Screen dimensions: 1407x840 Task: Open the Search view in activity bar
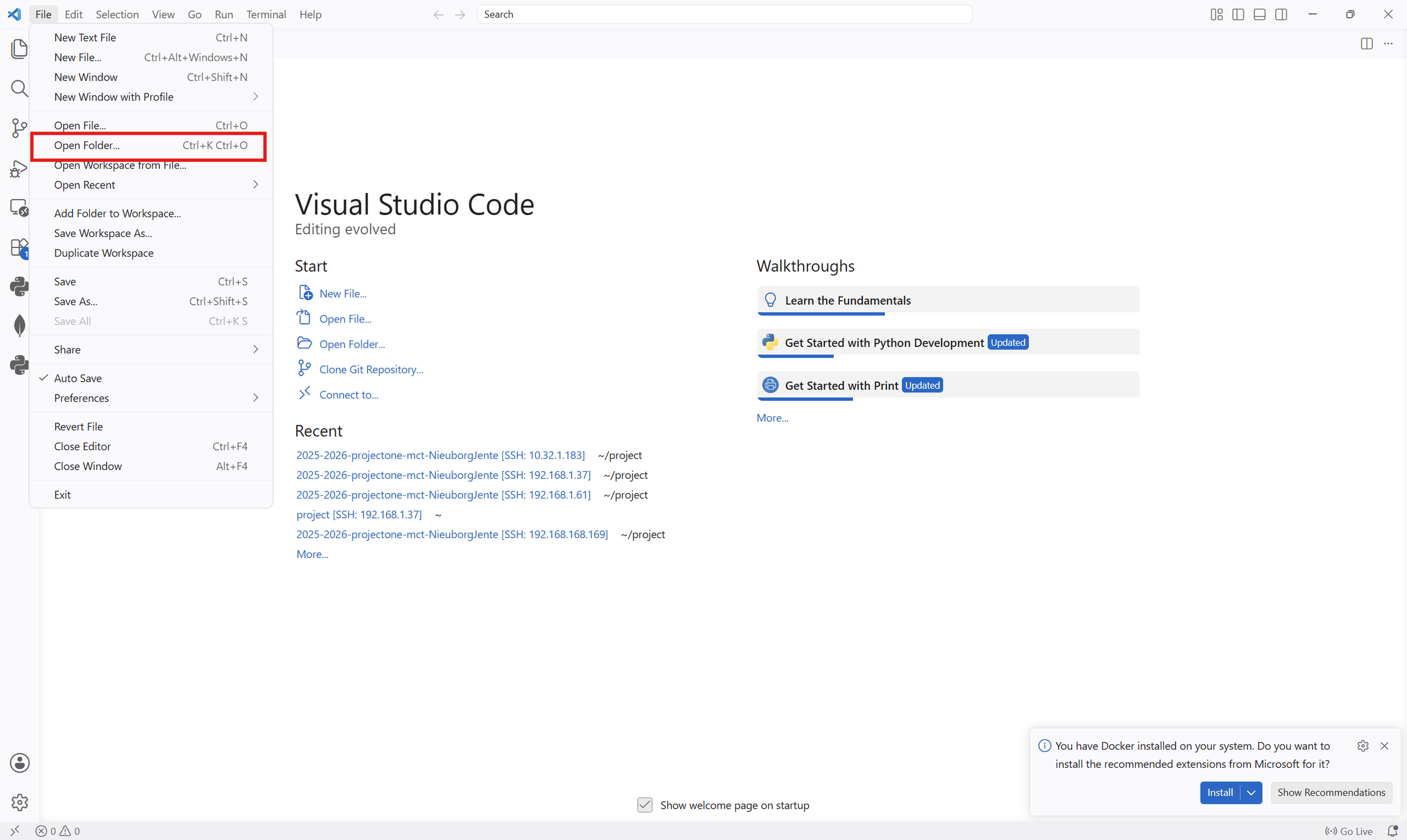coord(19,89)
